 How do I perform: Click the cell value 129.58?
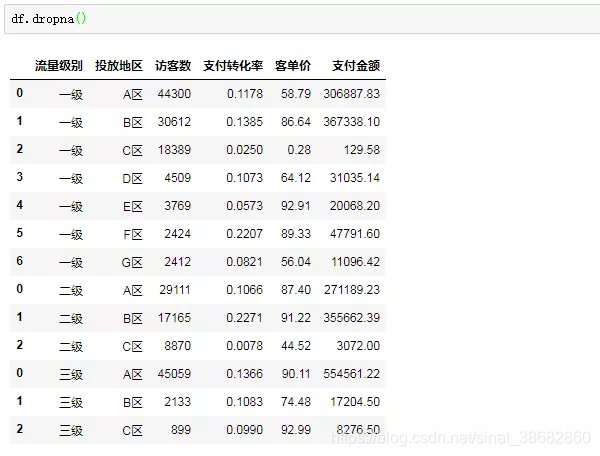[x=362, y=150]
